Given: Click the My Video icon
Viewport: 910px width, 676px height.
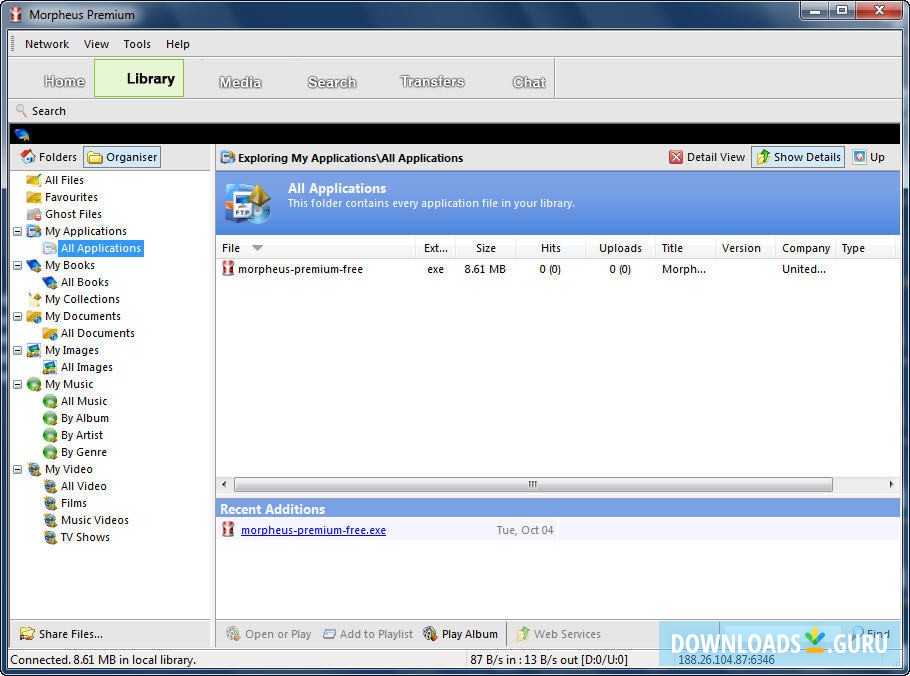Looking at the screenshot, I should pyautogui.click(x=34, y=469).
